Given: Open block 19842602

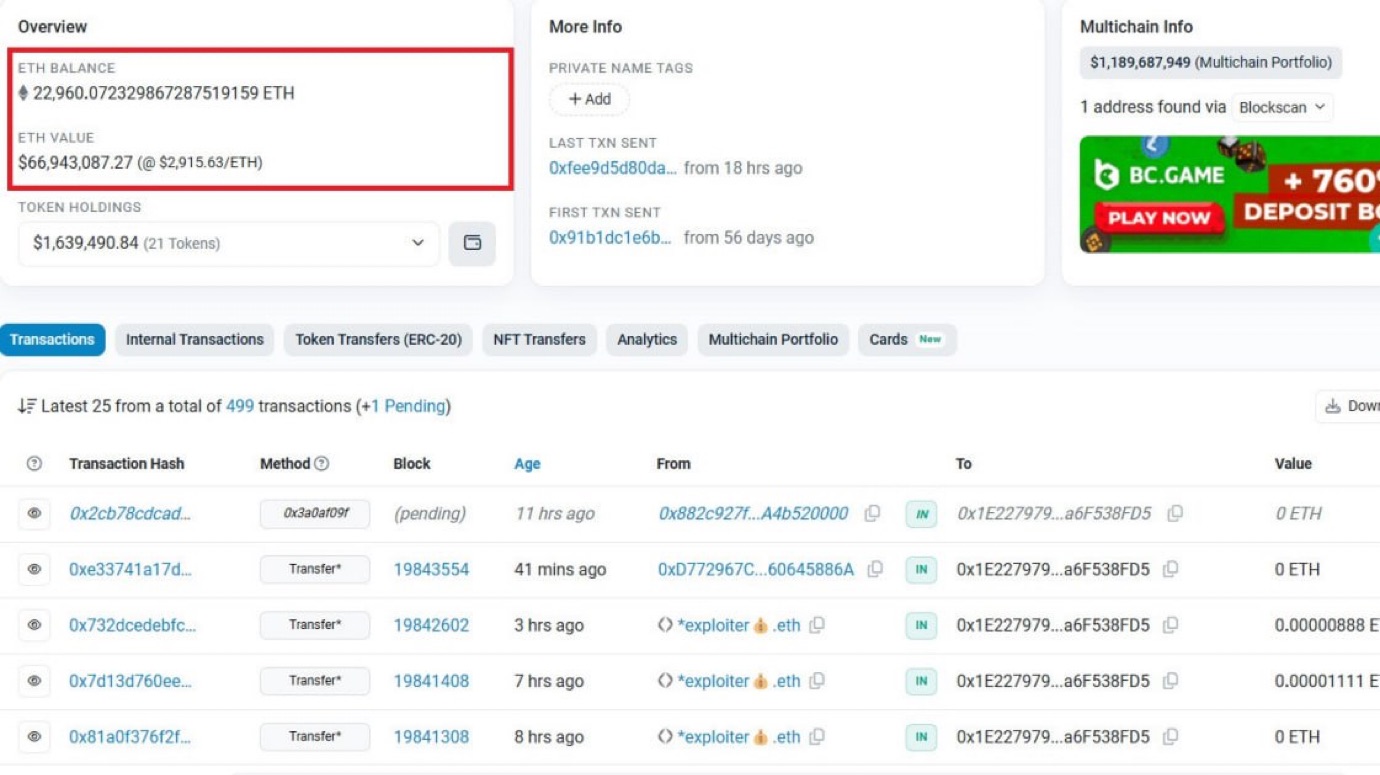Looking at the screenshot, I should coord(431,626).
